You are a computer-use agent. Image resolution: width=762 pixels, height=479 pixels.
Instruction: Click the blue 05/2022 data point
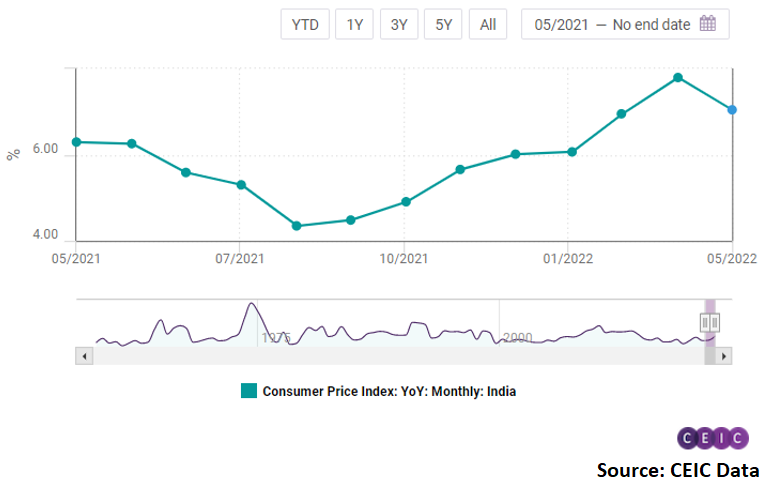click(x=732, y=110)
